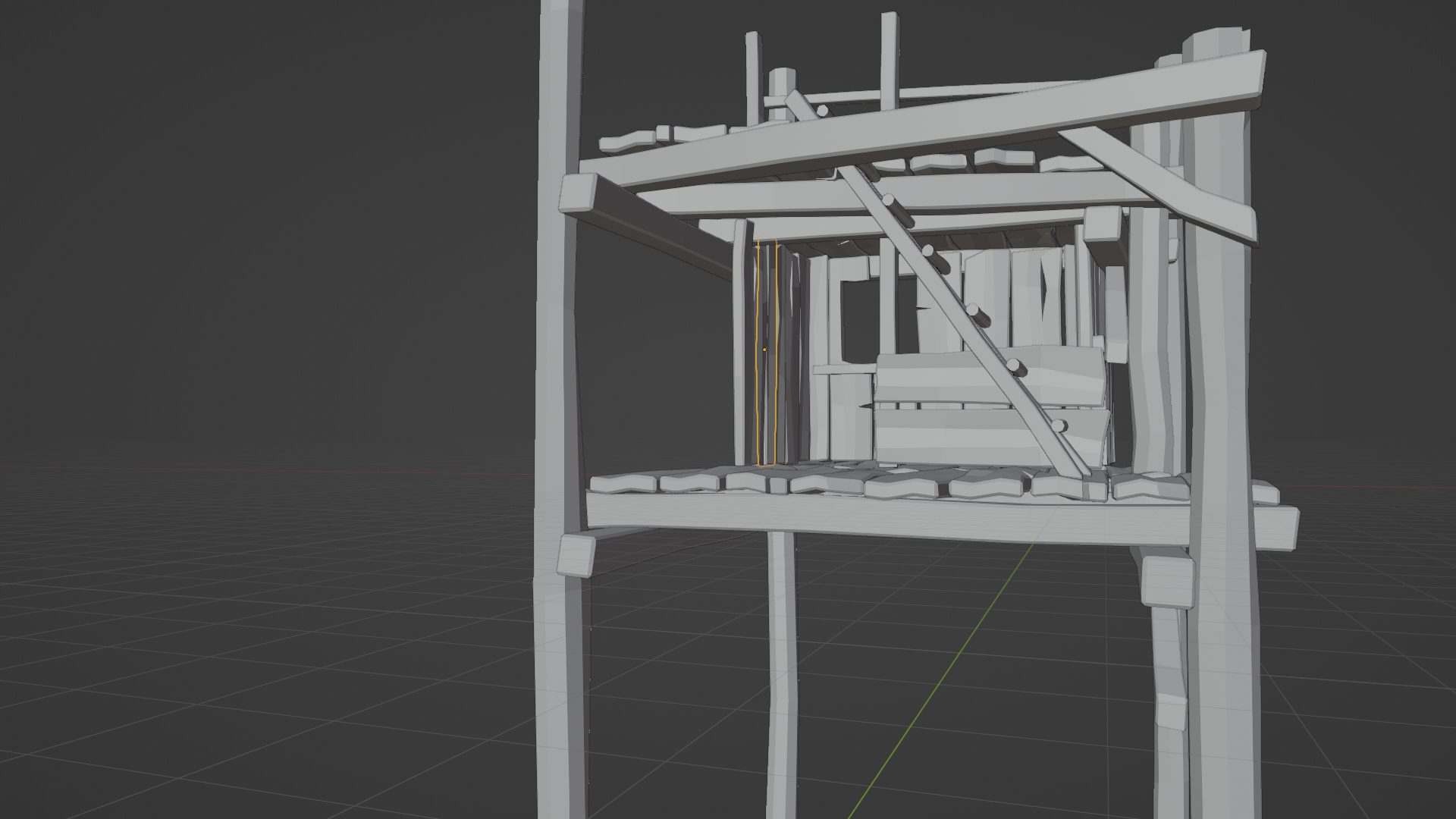Select the thin center support post under floor

[780, 667]
